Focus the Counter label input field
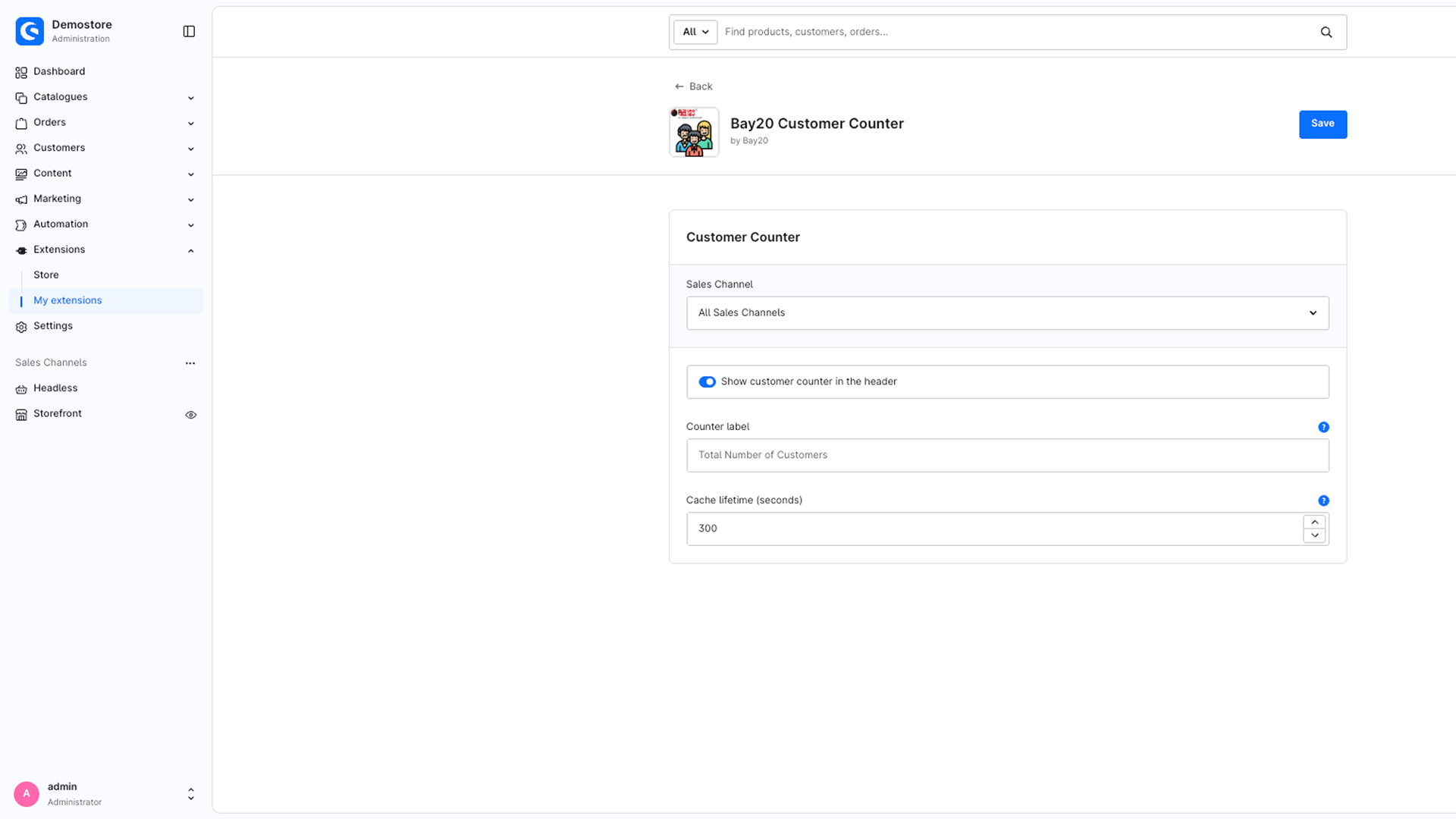The width and height of the screenshot is (1456, 819). [1007, 455]
